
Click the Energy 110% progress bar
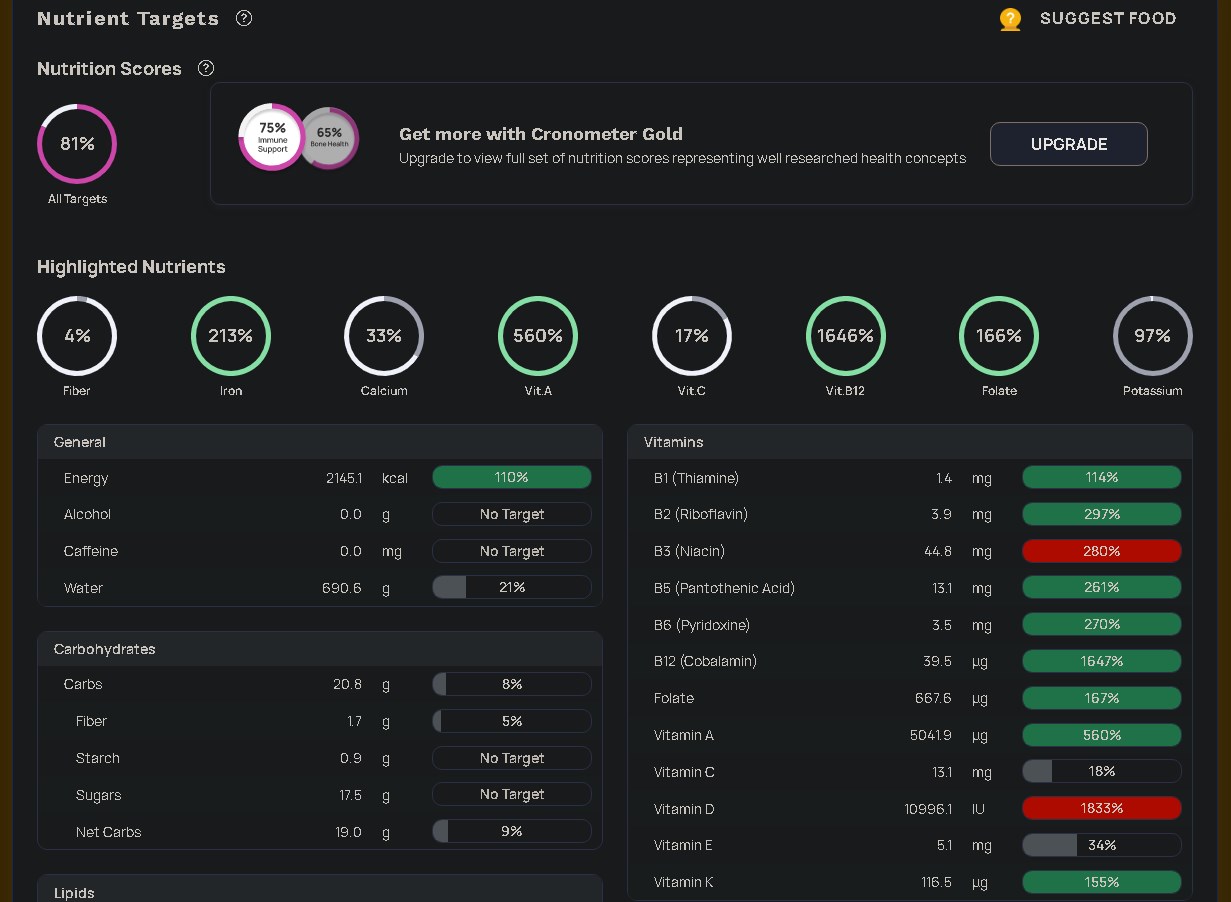coord(512,478)
